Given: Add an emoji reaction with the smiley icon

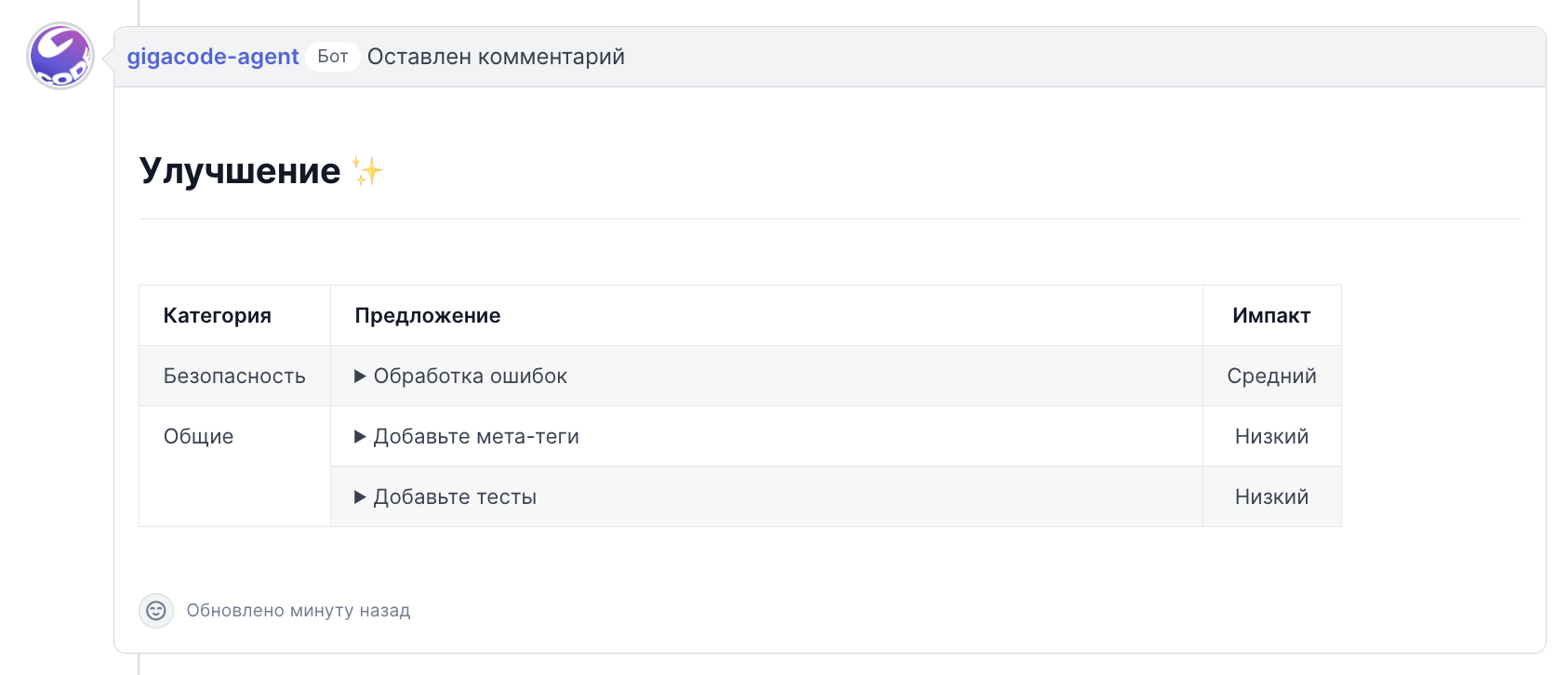Looking at the screenshot, I should click(x=156, y=611).
